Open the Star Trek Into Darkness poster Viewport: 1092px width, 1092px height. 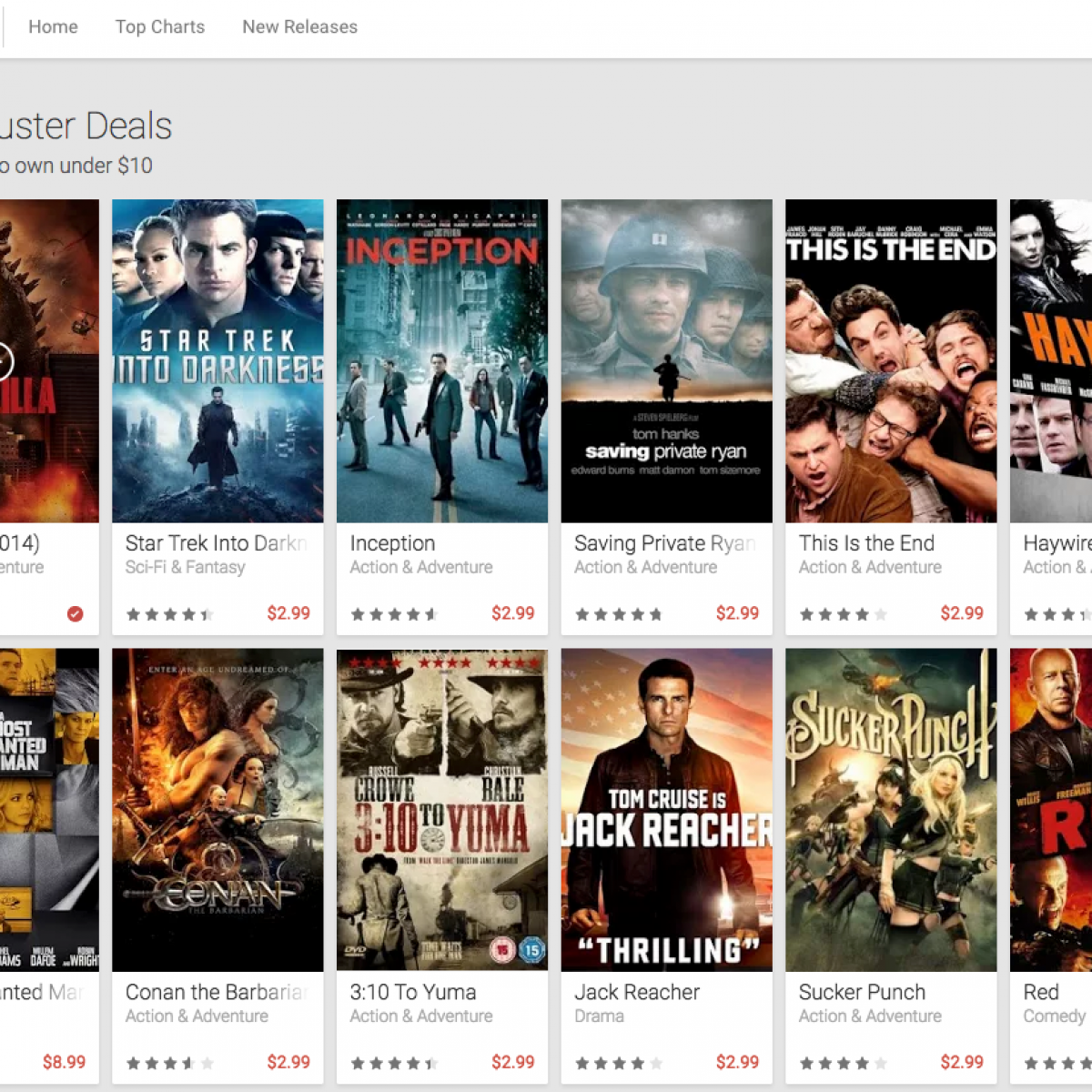pos(217,361)
